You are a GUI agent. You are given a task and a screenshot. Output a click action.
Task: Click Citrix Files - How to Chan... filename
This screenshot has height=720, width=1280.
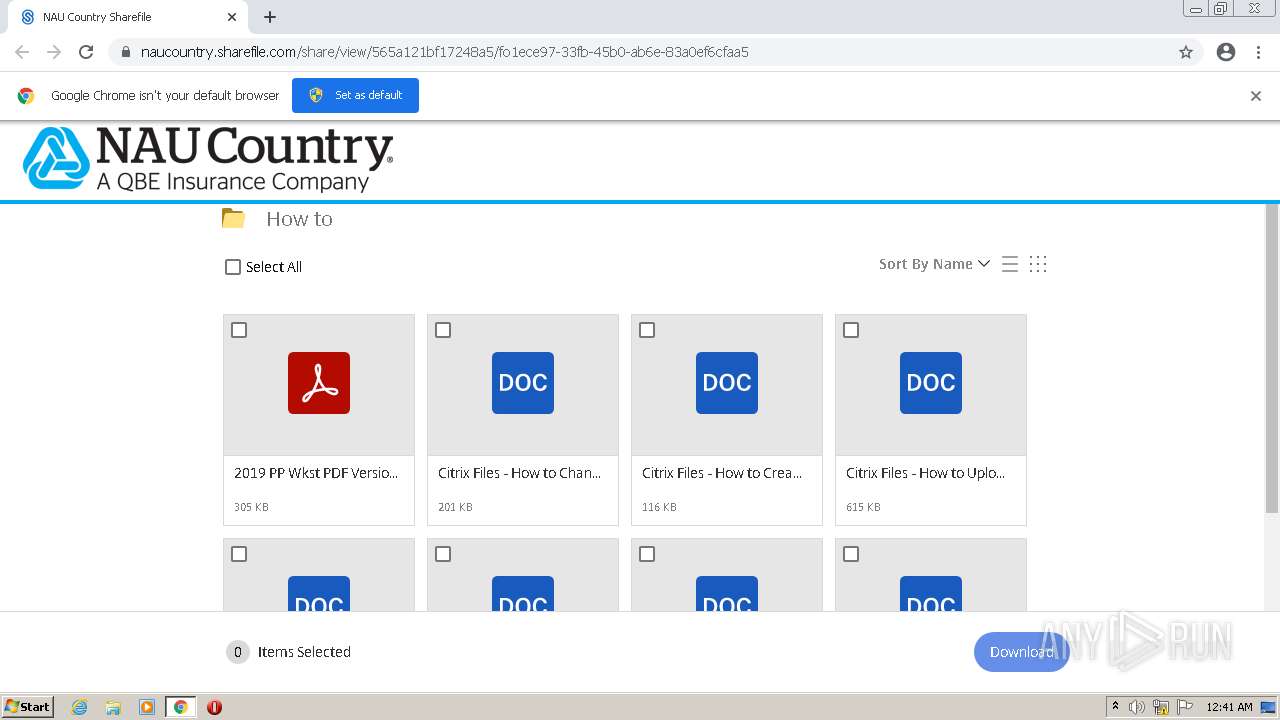[x=520, y=473]
